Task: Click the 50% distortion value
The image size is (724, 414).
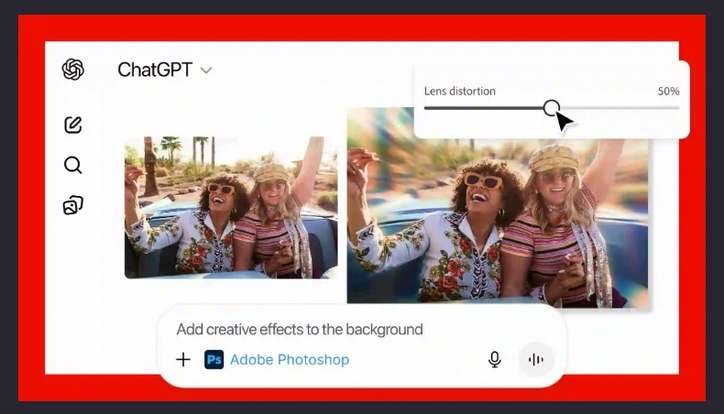Action: pos(668,91)
